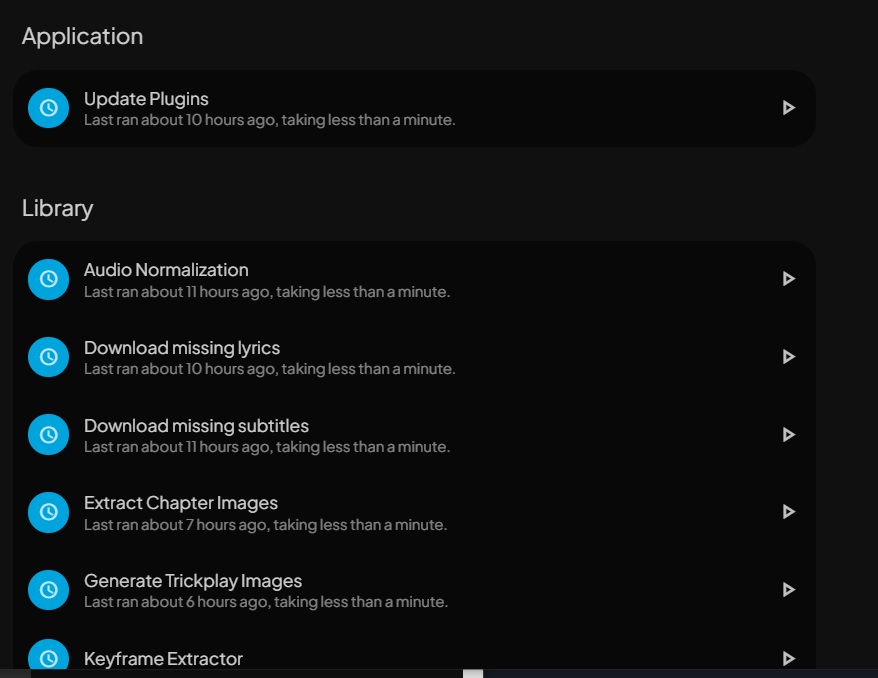
Task: Run the Update Plugins task
Action: click(788, 108)
